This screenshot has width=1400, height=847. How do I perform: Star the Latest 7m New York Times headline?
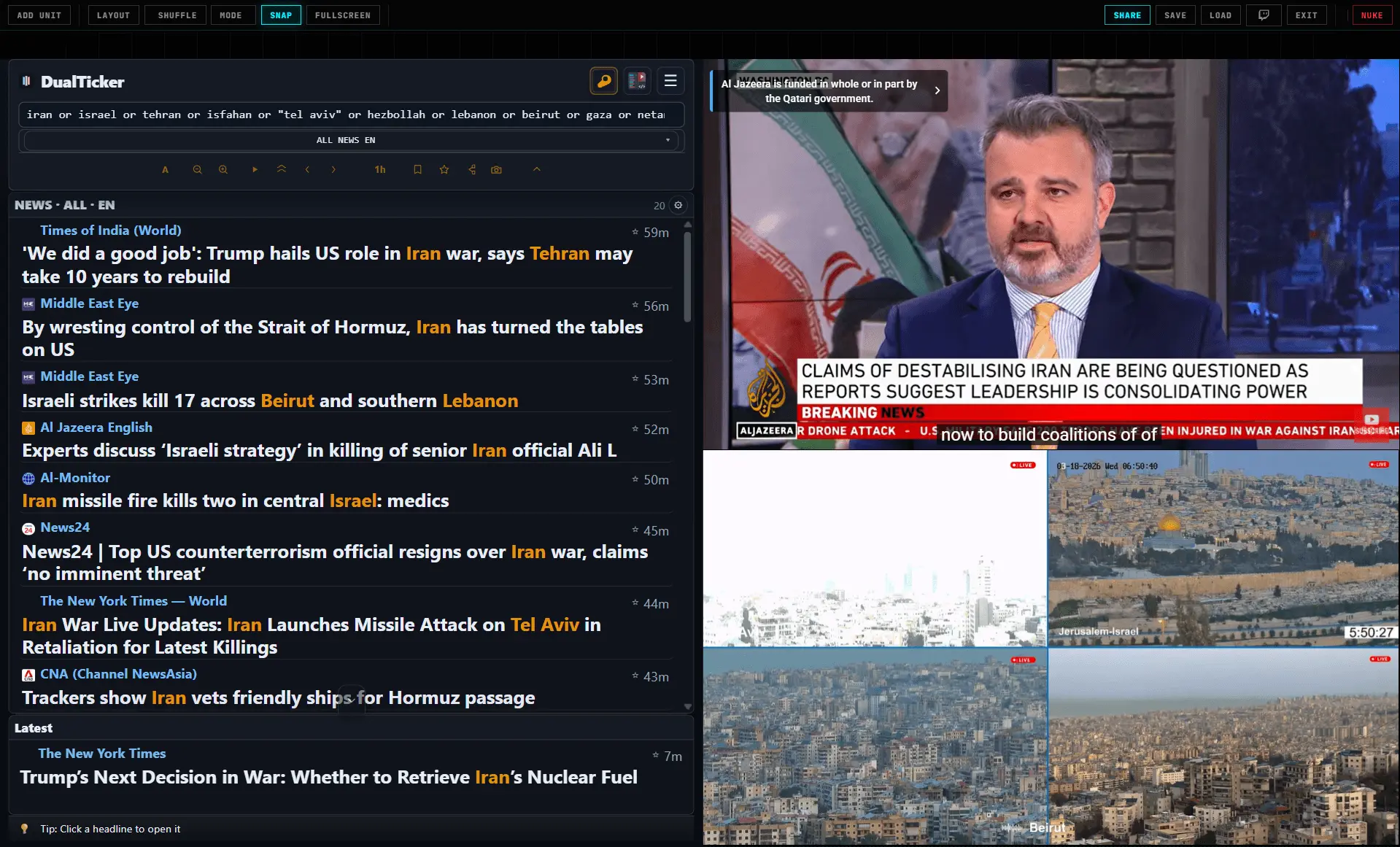(655, 756)
